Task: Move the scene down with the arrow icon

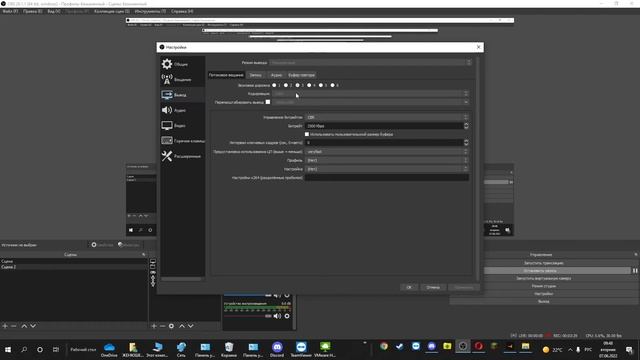Action: coord(33,326)
